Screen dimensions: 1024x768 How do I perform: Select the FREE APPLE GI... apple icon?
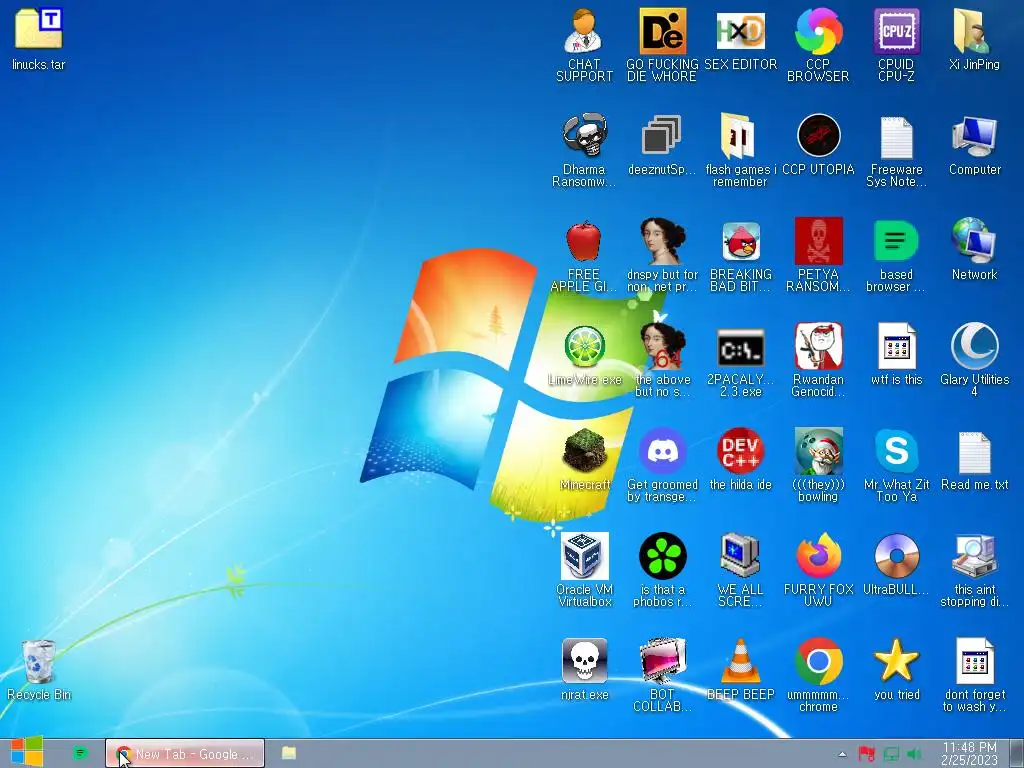584,256
